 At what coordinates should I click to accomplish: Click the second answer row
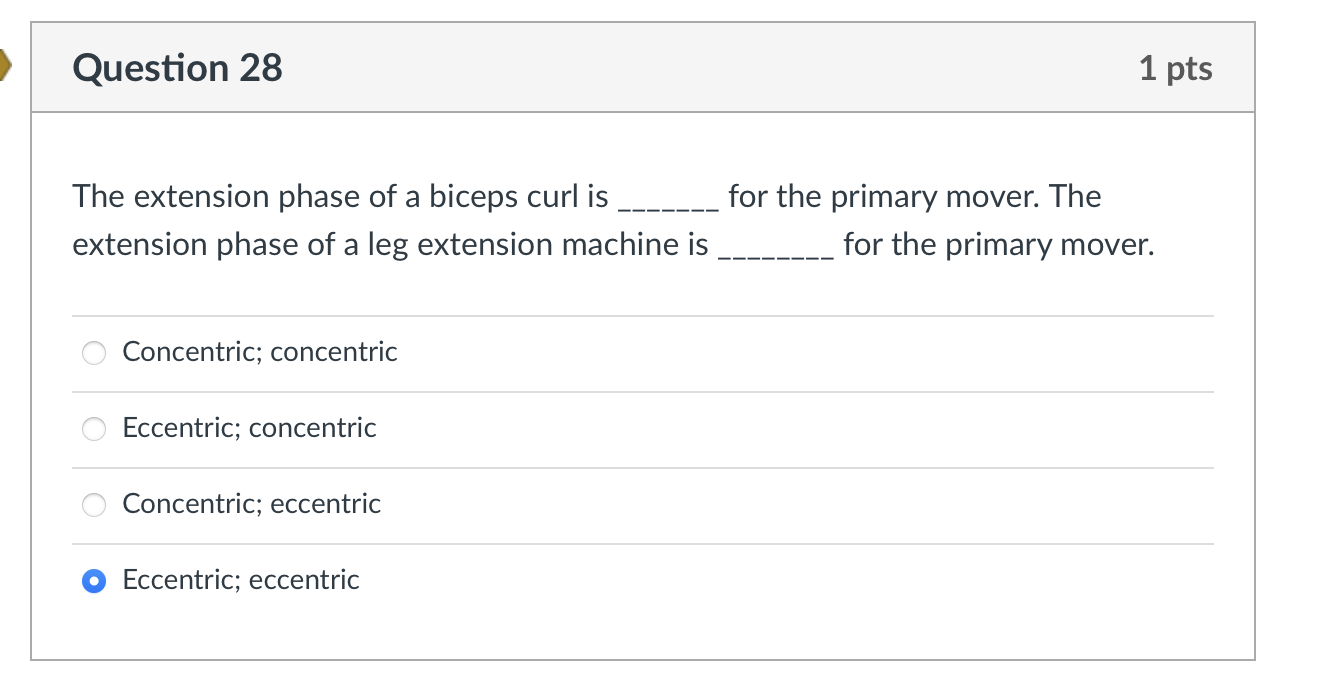click(x=400, y=428)
